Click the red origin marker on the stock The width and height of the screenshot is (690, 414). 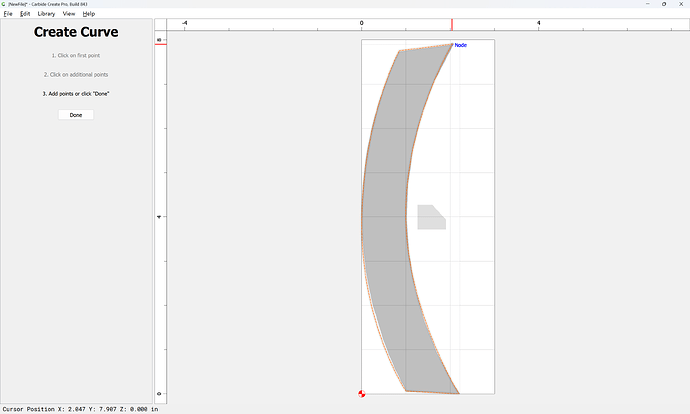(x=362, y=394)
